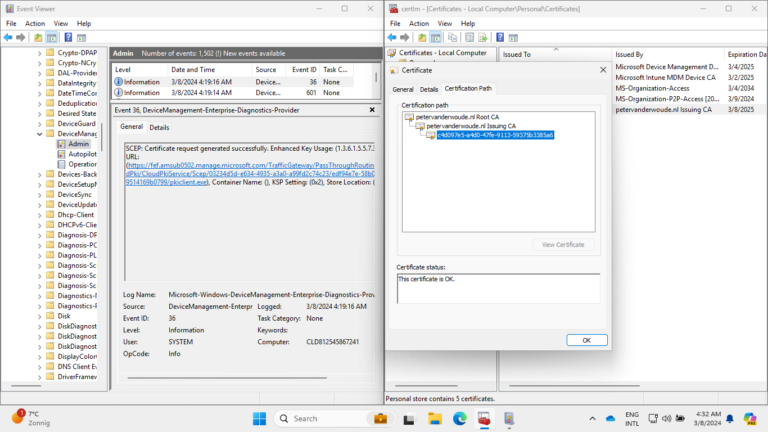
Task: Collapse the DeviceManagement folder in the tree
Action: (39, 133)
